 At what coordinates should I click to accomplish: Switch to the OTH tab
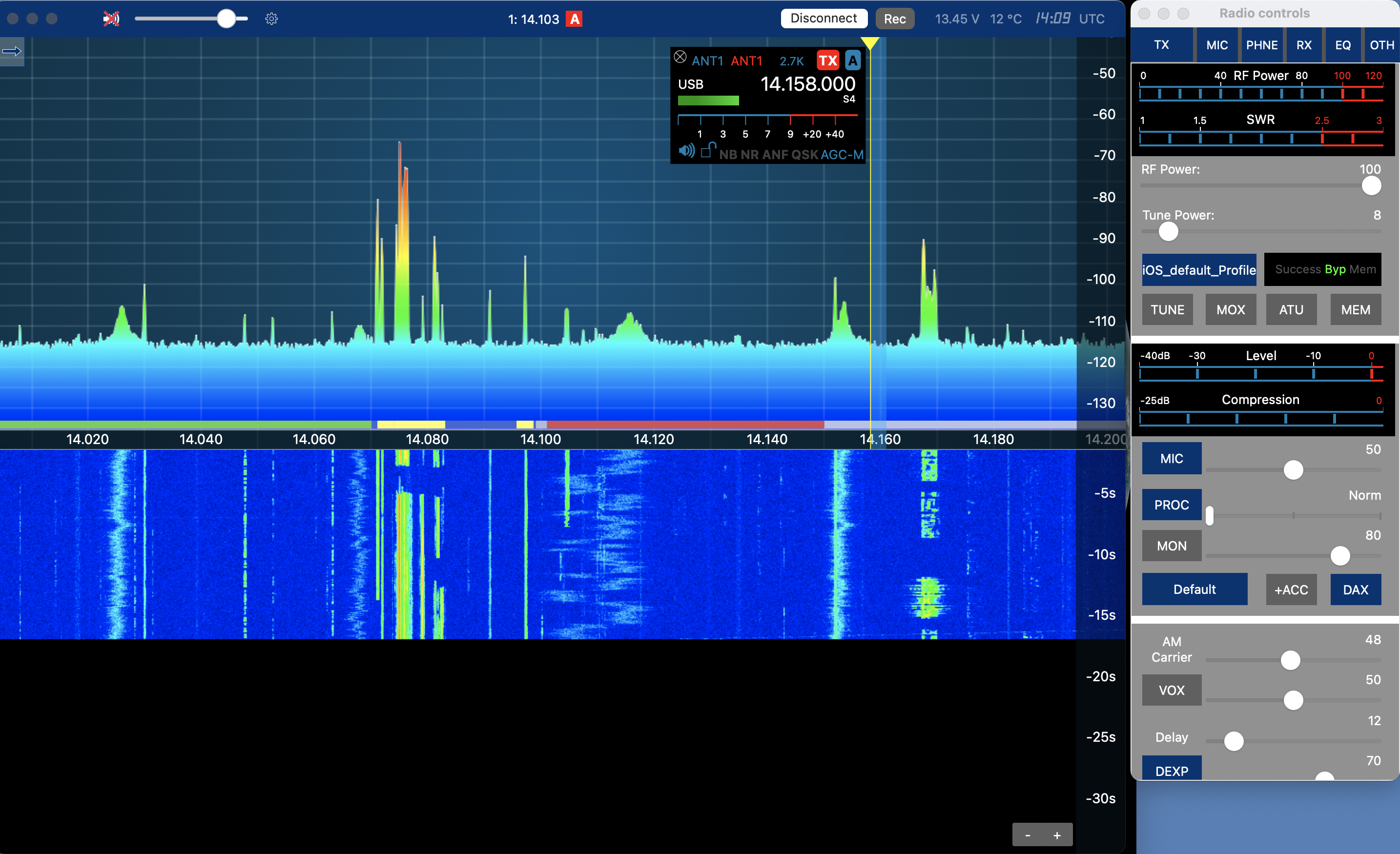click(x=1382, y=45)
